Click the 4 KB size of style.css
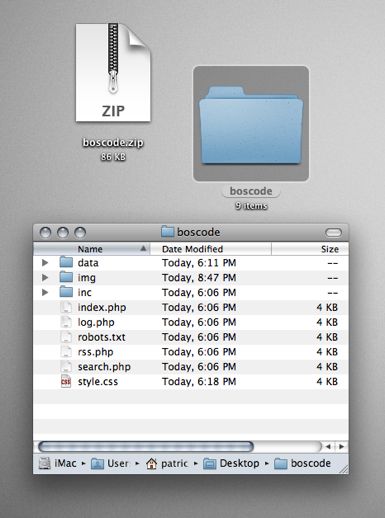 (x=327, y=382)
